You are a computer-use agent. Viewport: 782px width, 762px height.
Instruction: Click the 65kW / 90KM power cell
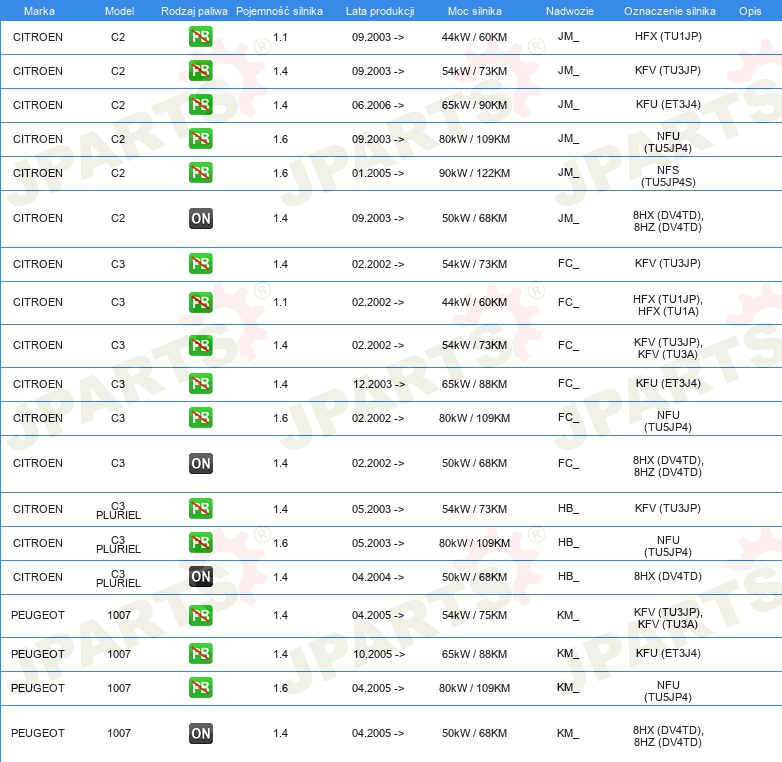[474, 105]
